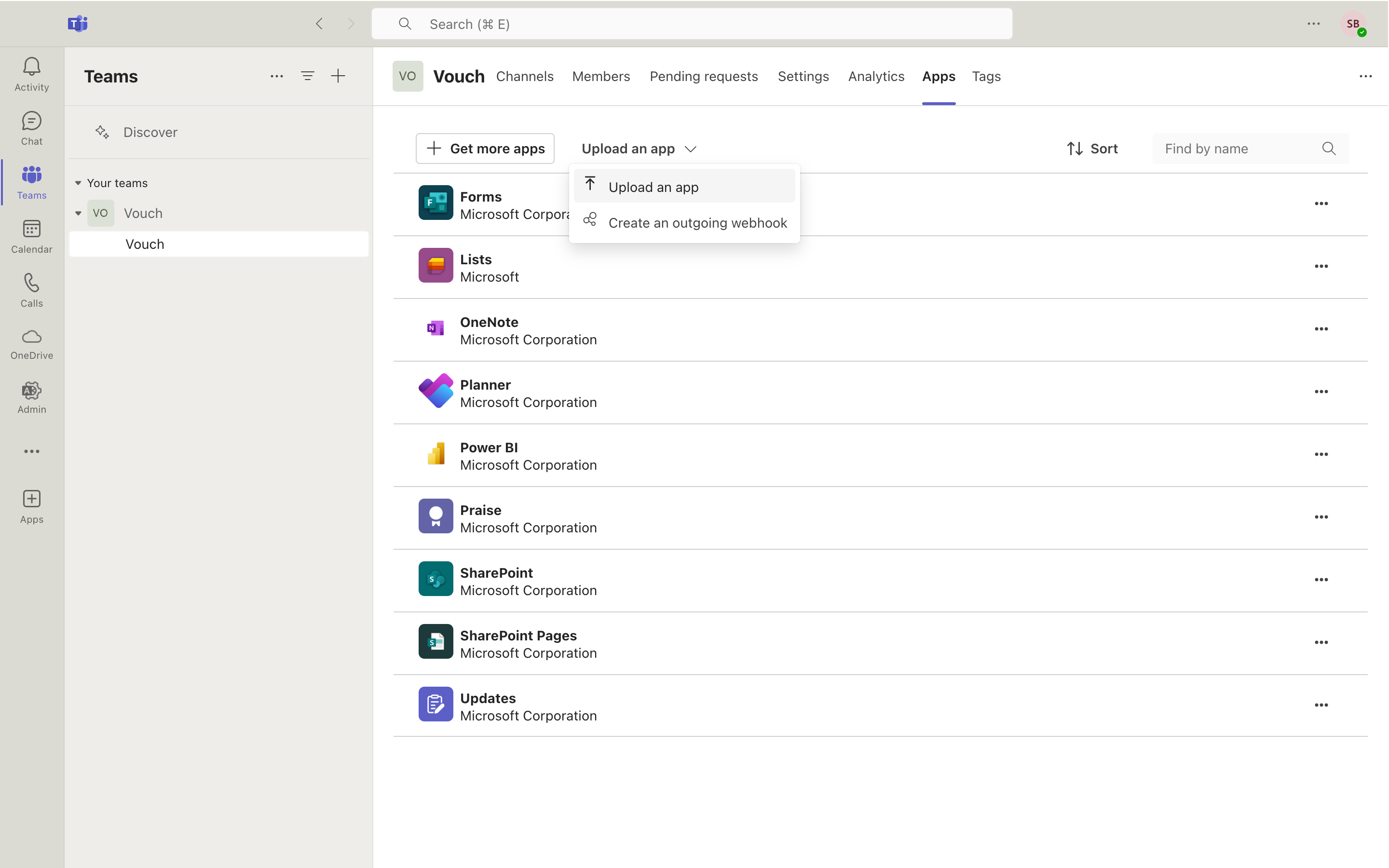1389x868 pixels.
Task: Click the Power BI app icon
Action: pyautogui.click(x=436, y=453)
